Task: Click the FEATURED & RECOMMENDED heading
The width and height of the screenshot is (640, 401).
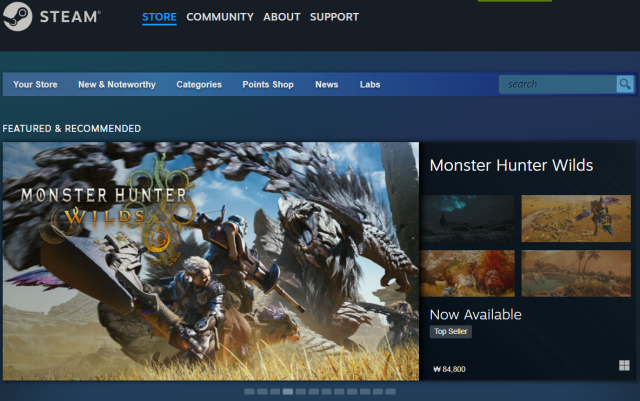Action: pyautogui.click(x=71, y=129)
